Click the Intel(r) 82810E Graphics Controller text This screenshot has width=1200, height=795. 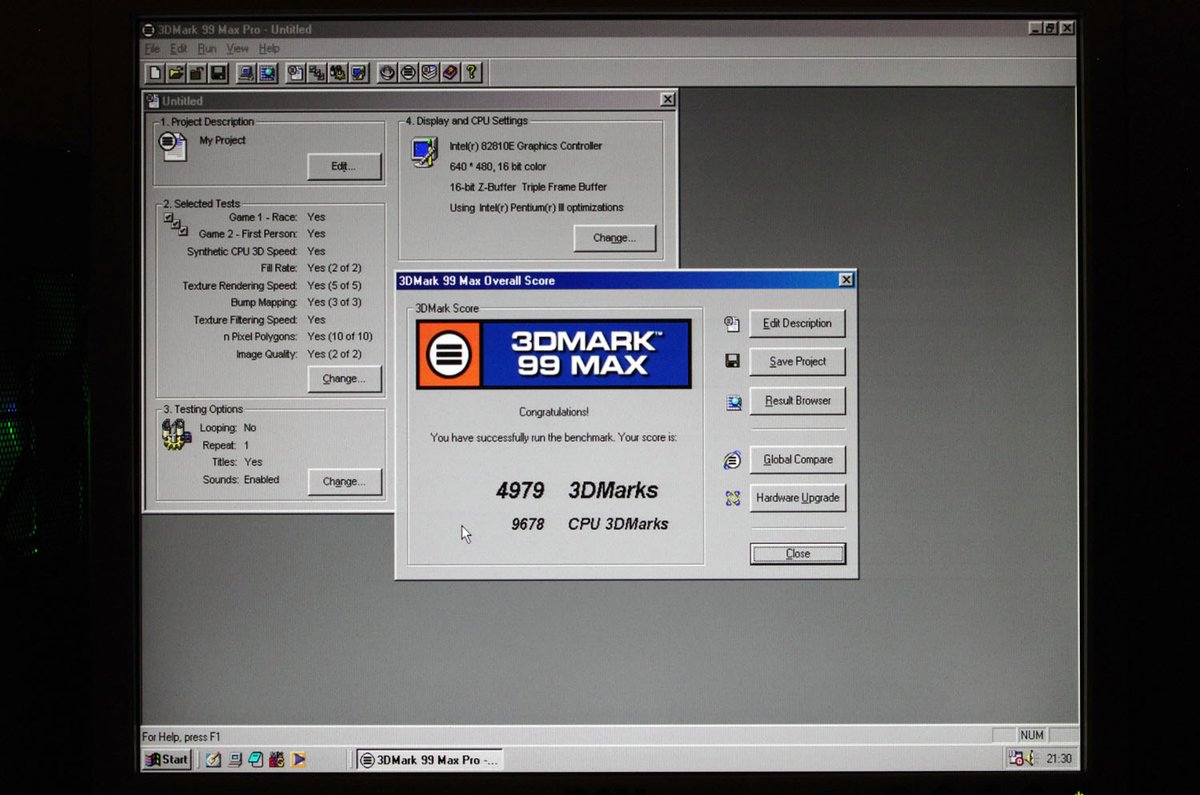coord(526,146)
